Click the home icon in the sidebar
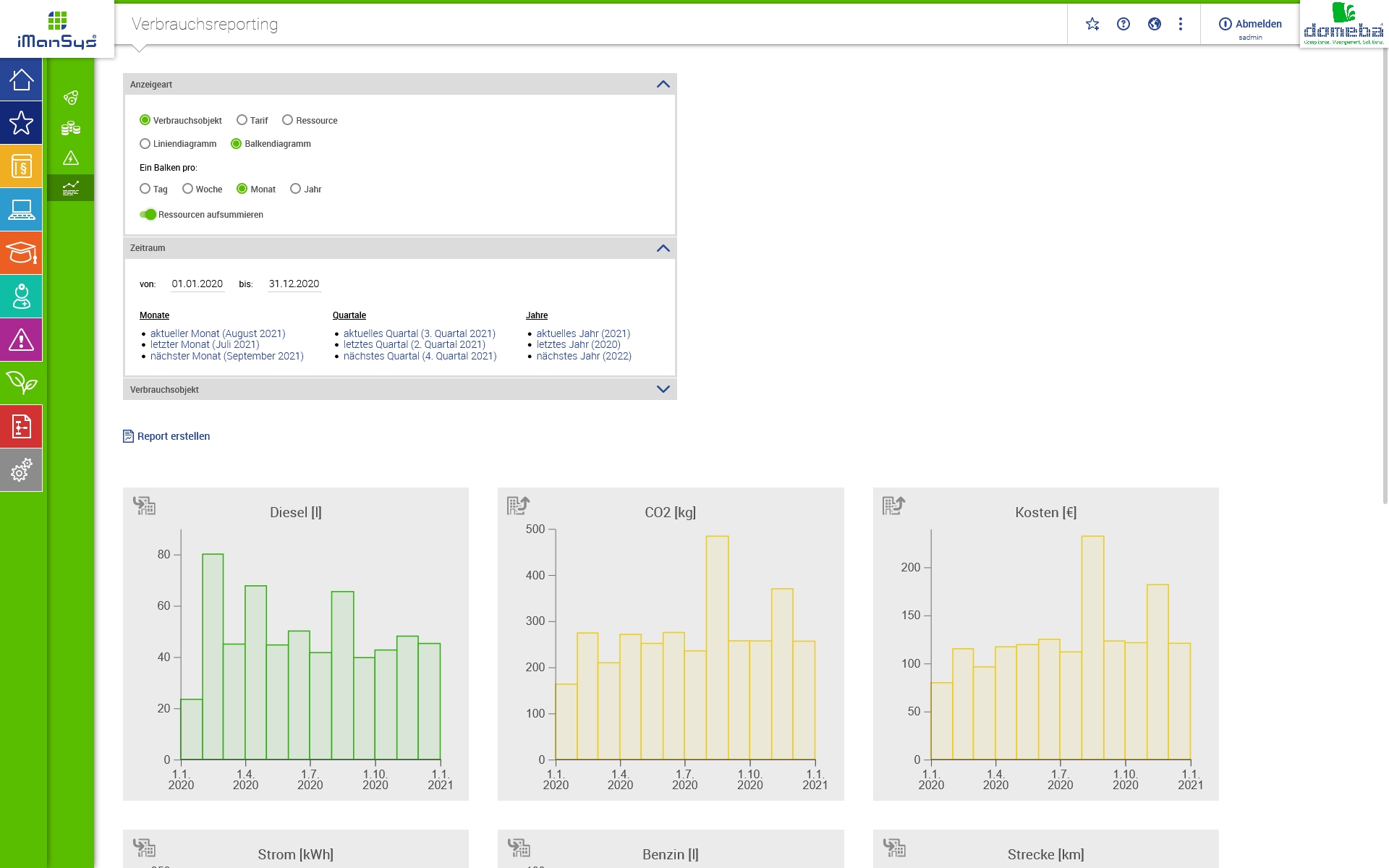The height and width of the screenshot is (868, 1389). tap(21, 80)
